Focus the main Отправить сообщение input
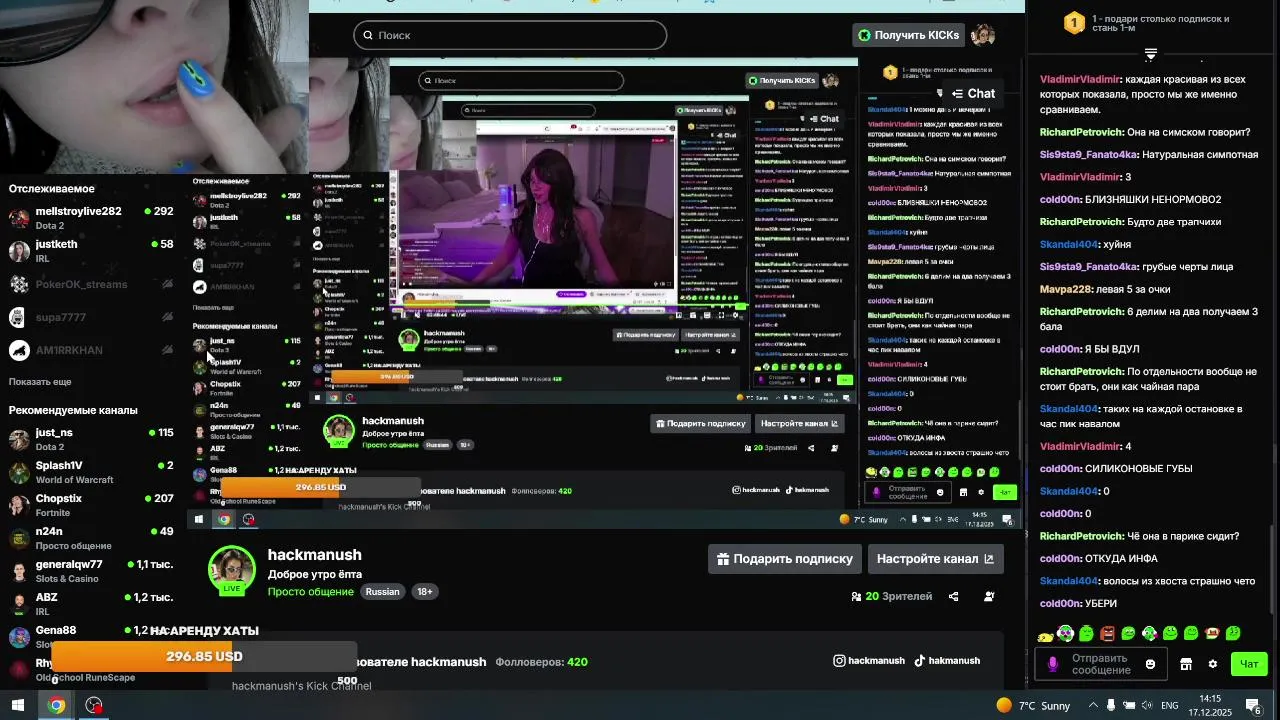 pos(1099,664)
